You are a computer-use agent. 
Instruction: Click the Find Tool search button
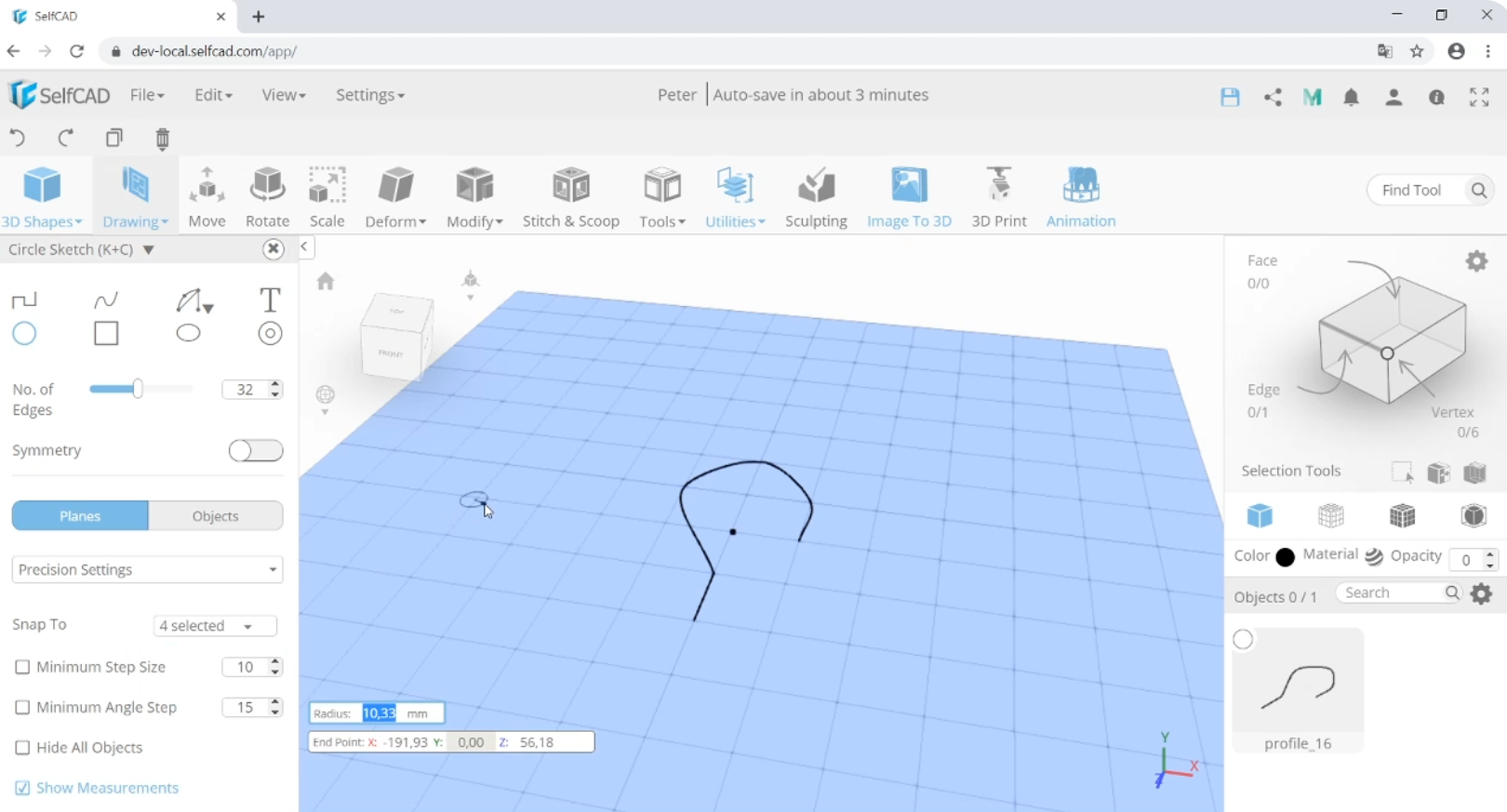click(x=1478, y=190)
